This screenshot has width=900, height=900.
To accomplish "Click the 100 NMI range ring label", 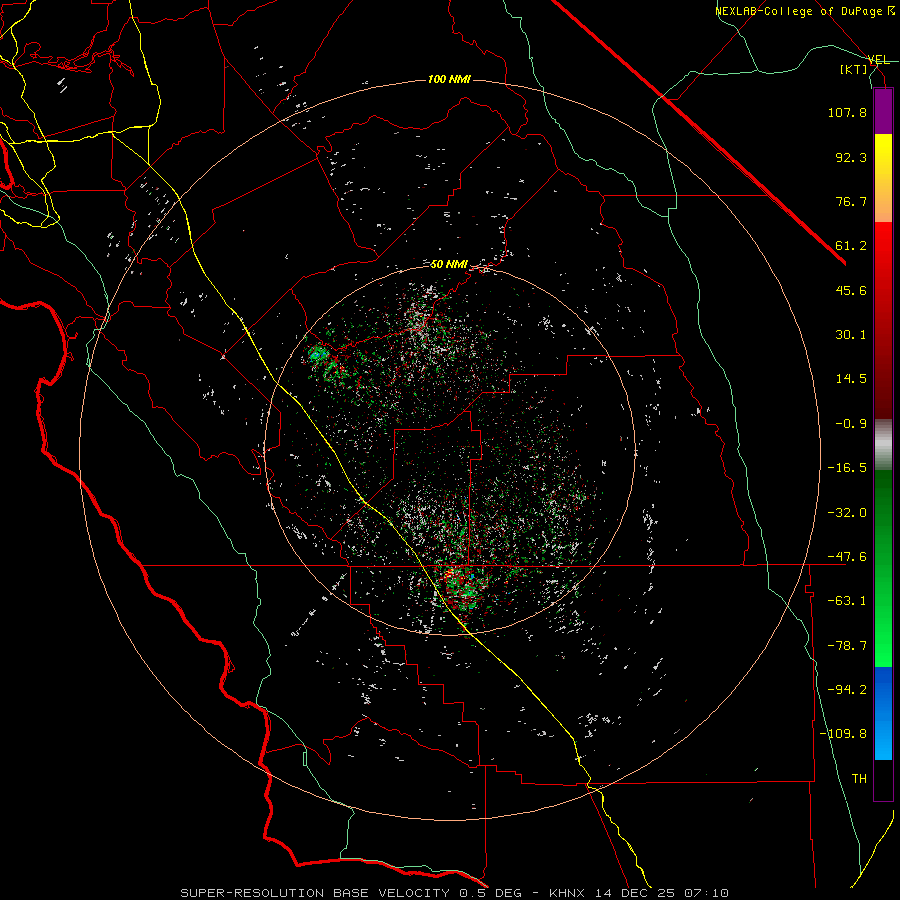I will [449, 79].
